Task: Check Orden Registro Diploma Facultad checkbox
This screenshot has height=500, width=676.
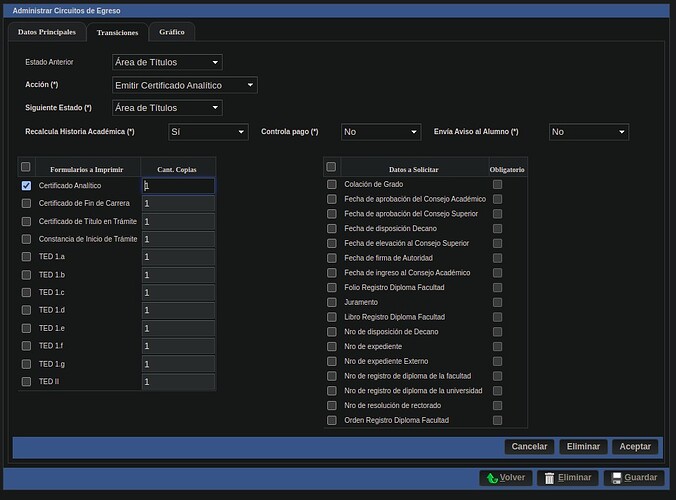Action: (332, 420)
